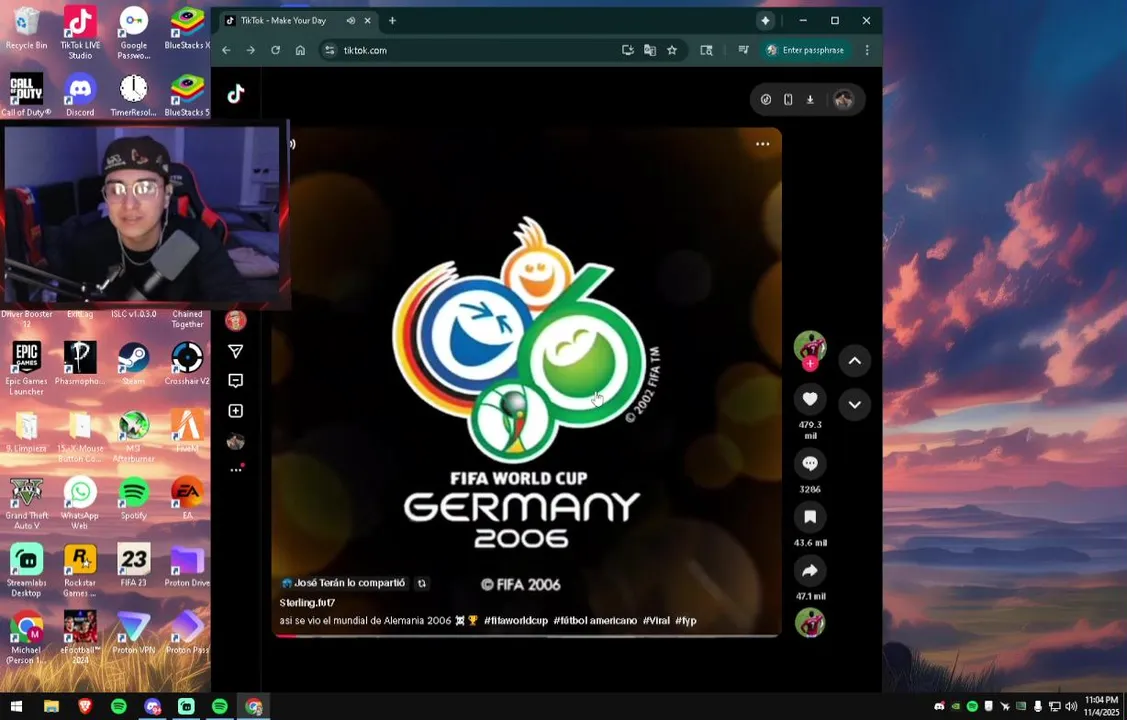The height and width of the screenshot is (720, 1127).
Task: Open Windows Start menu
Action: click(x=16, y=707)
